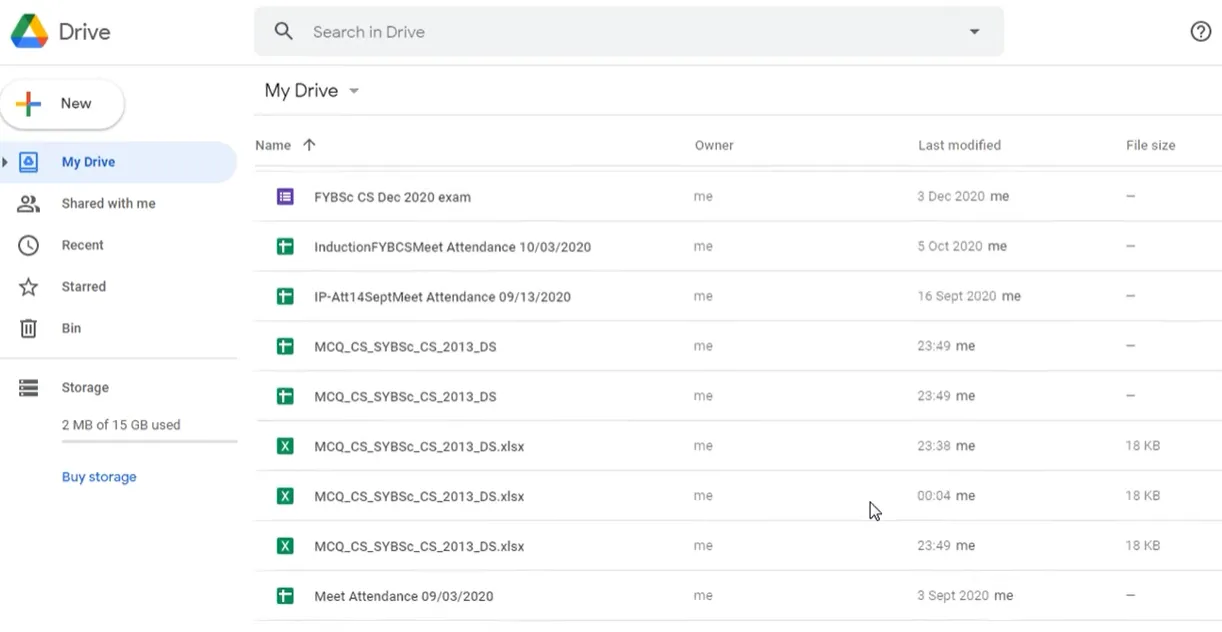
Task: Open the Help question mark icon
Action: tap(1200, 32)
